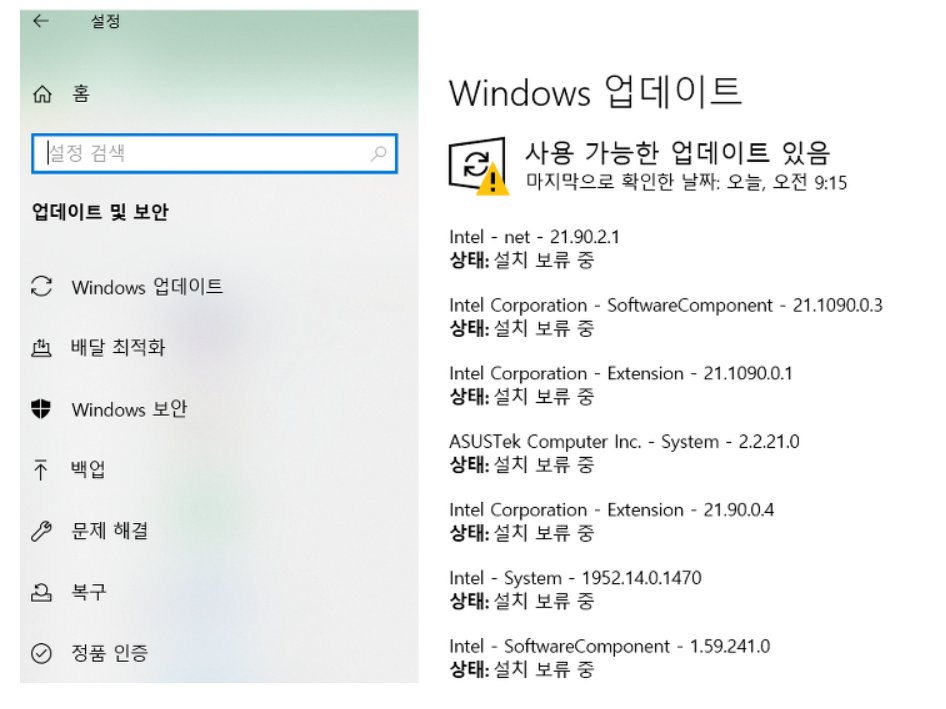Click status line under ASUSTek System 2.2.21.0
This screenshot has width=946, height=709.
point(522,465)
